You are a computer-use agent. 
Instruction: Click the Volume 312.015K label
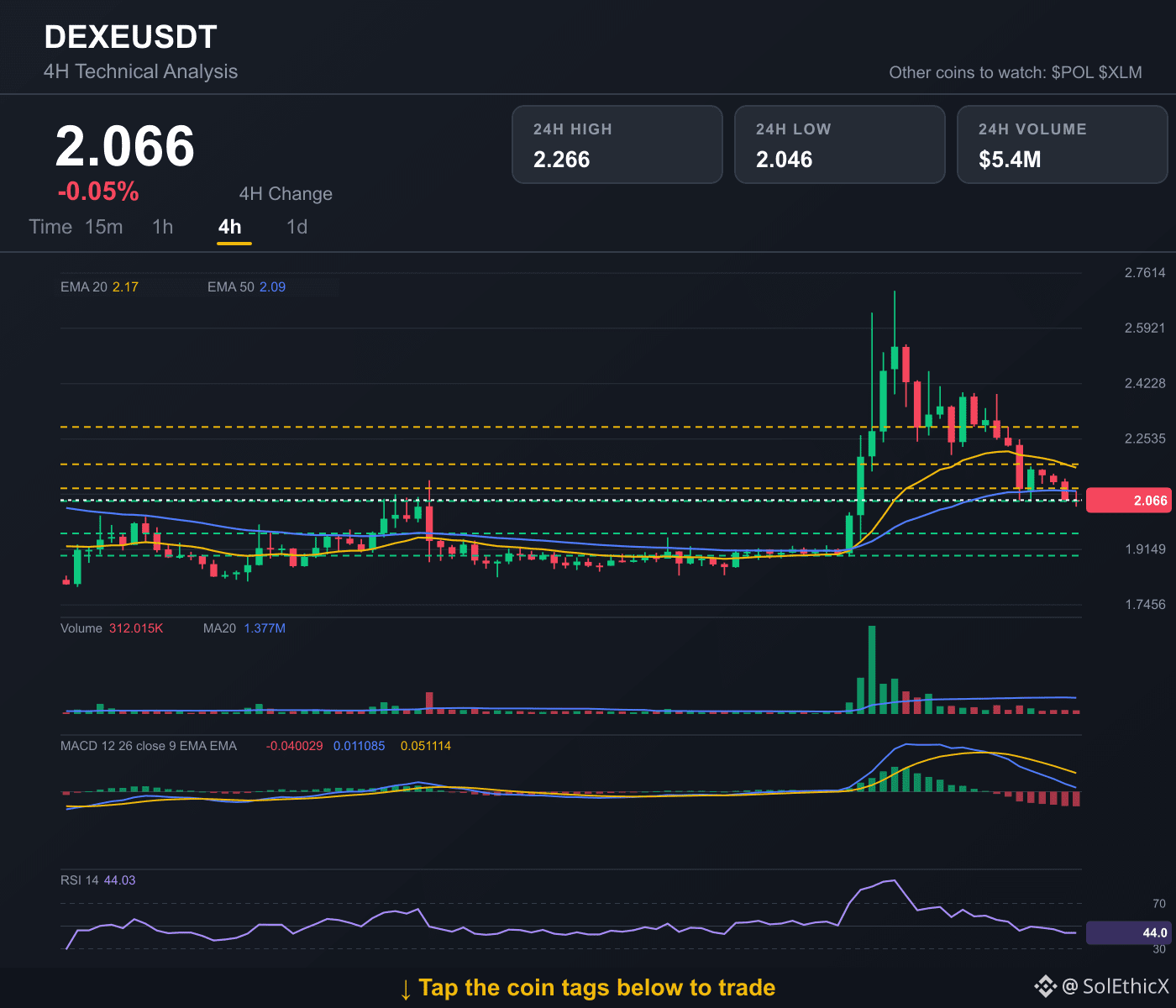pos(112,628)
